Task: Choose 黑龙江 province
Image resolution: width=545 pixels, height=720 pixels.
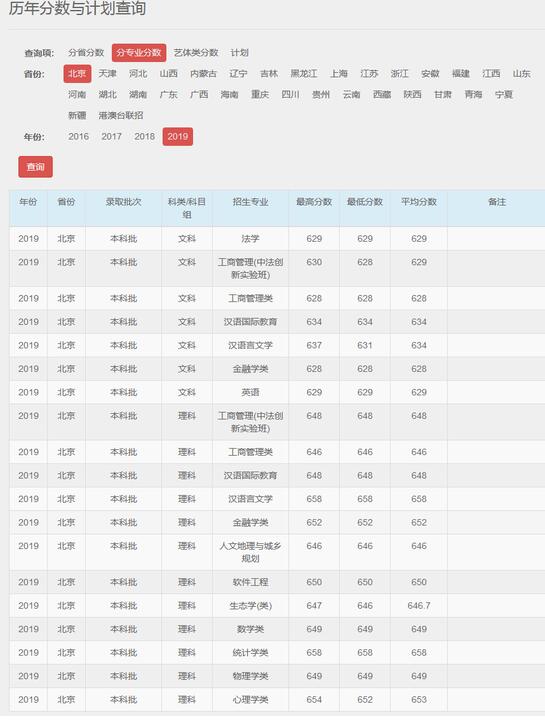Action: 303,73
